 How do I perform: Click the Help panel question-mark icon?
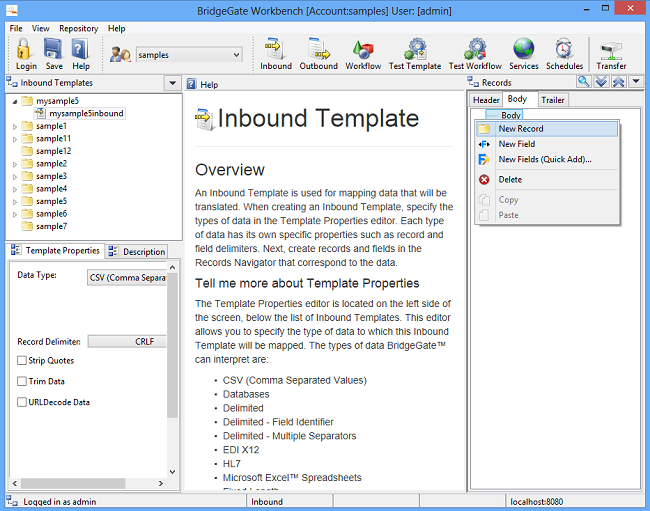click(x=191, y=84)
